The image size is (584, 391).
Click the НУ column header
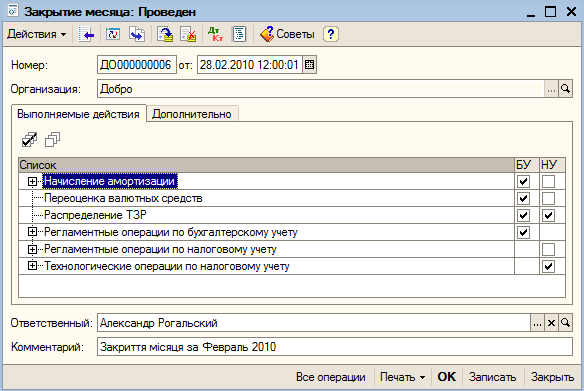coord(552,165)
